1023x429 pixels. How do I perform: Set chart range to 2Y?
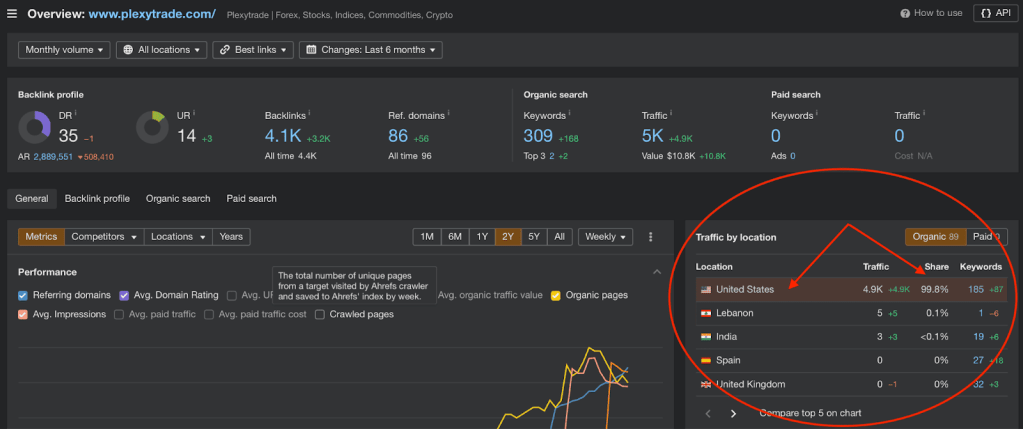508,237
